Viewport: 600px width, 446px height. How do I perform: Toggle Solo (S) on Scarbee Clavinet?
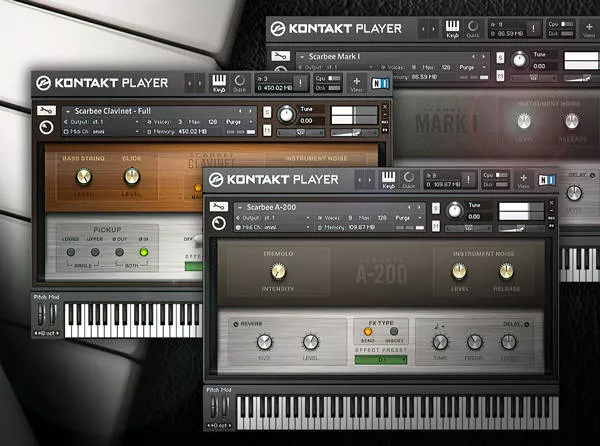pos(267,112)
